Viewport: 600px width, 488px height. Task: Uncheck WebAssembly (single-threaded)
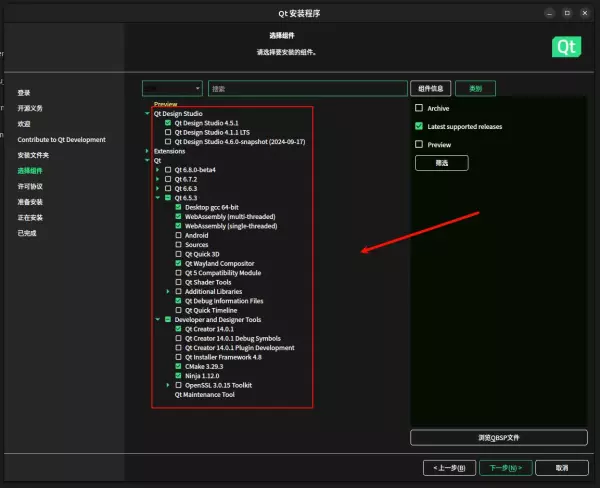[178, 226]
